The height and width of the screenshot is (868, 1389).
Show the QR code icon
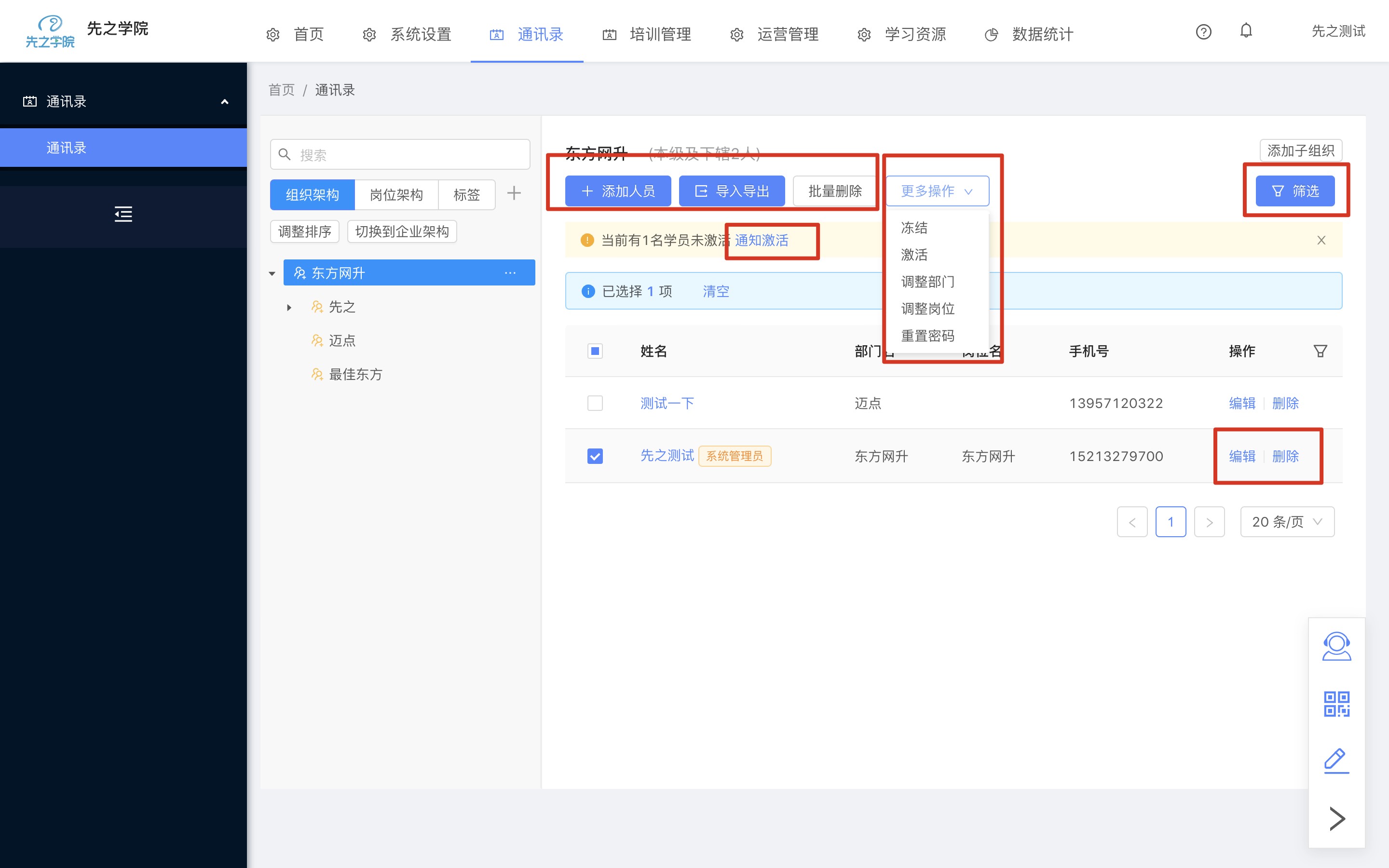pos(1336,704)
